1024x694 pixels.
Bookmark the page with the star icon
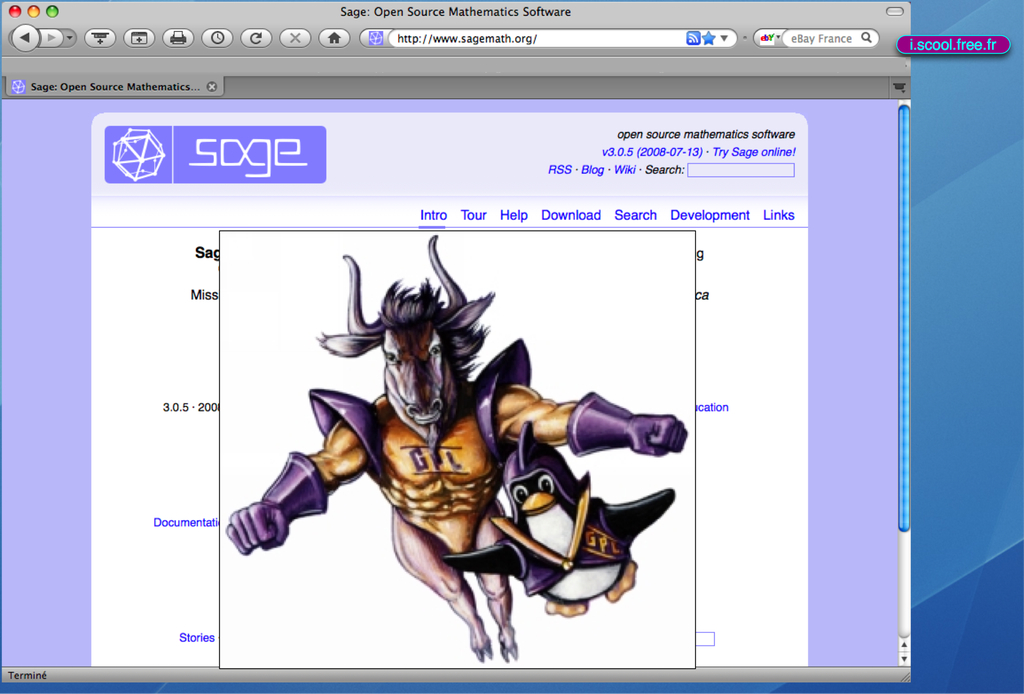tap(709, 39)
